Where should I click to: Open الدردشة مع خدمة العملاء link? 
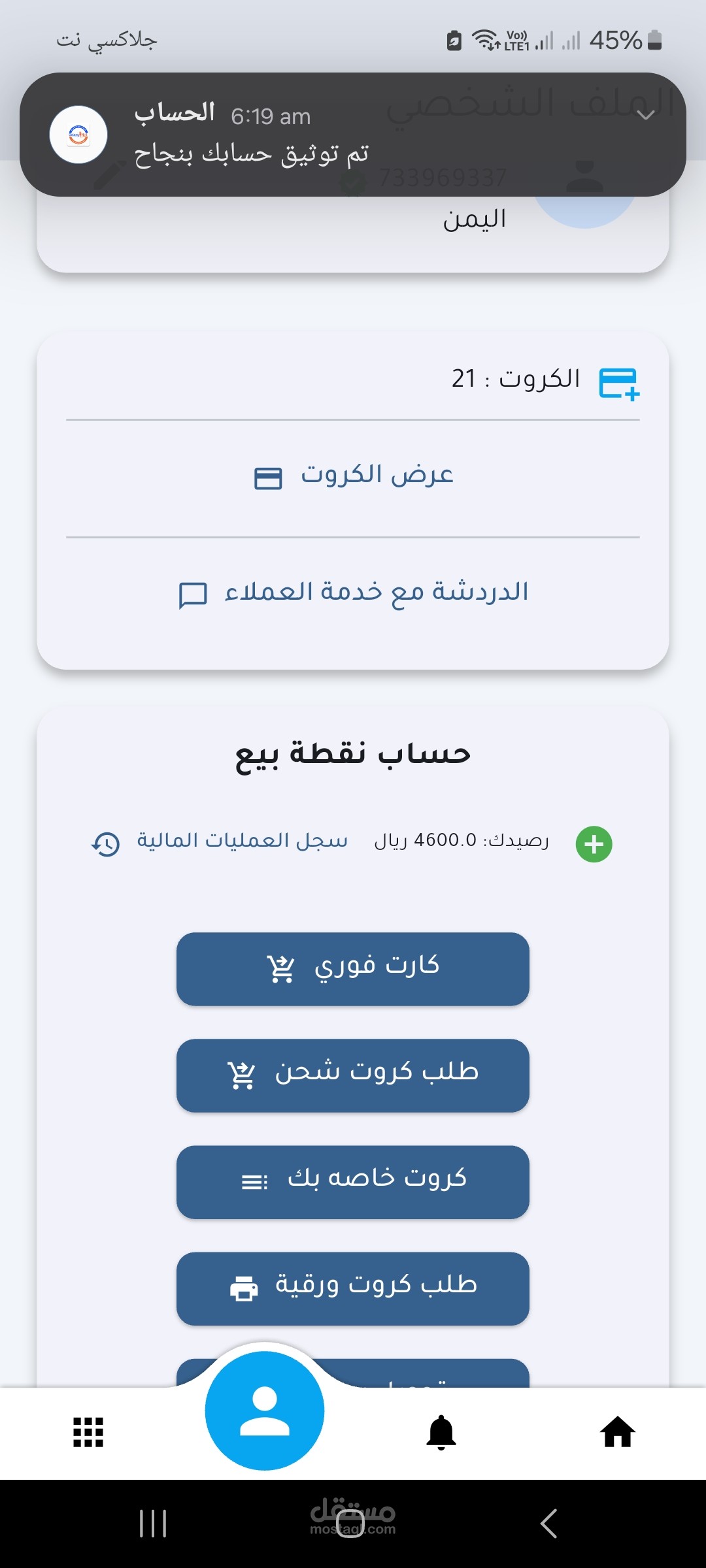[377, 592]
